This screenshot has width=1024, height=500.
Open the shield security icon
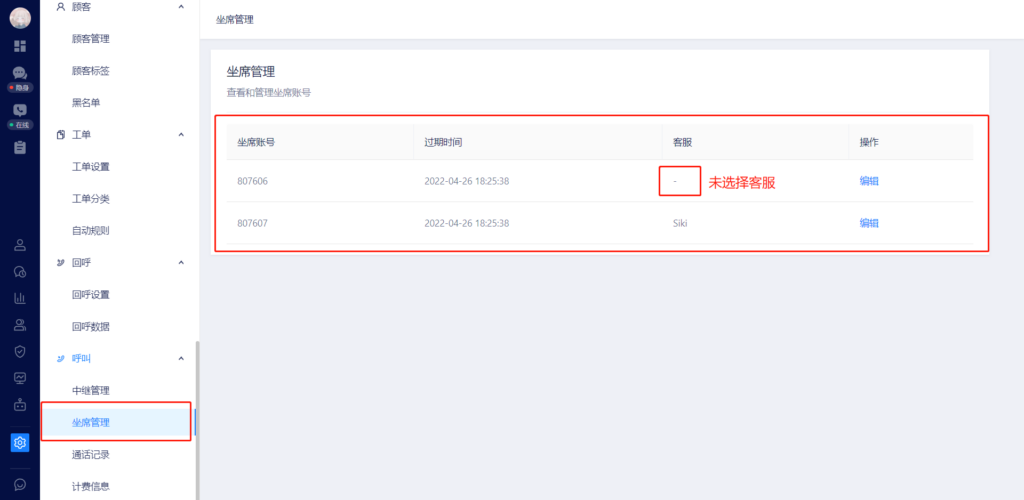(20, 352)
